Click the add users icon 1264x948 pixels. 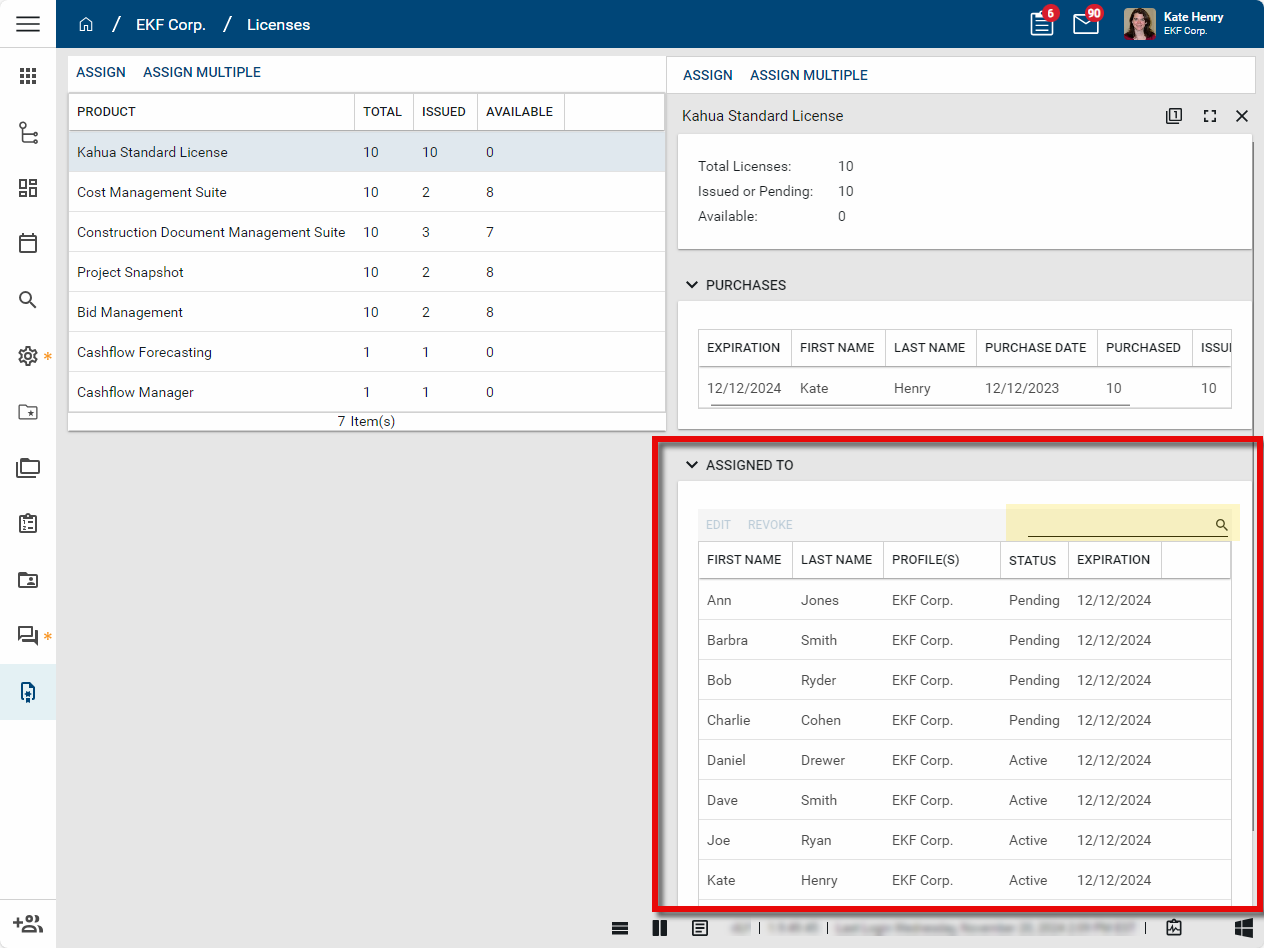(x=28, y=923)
